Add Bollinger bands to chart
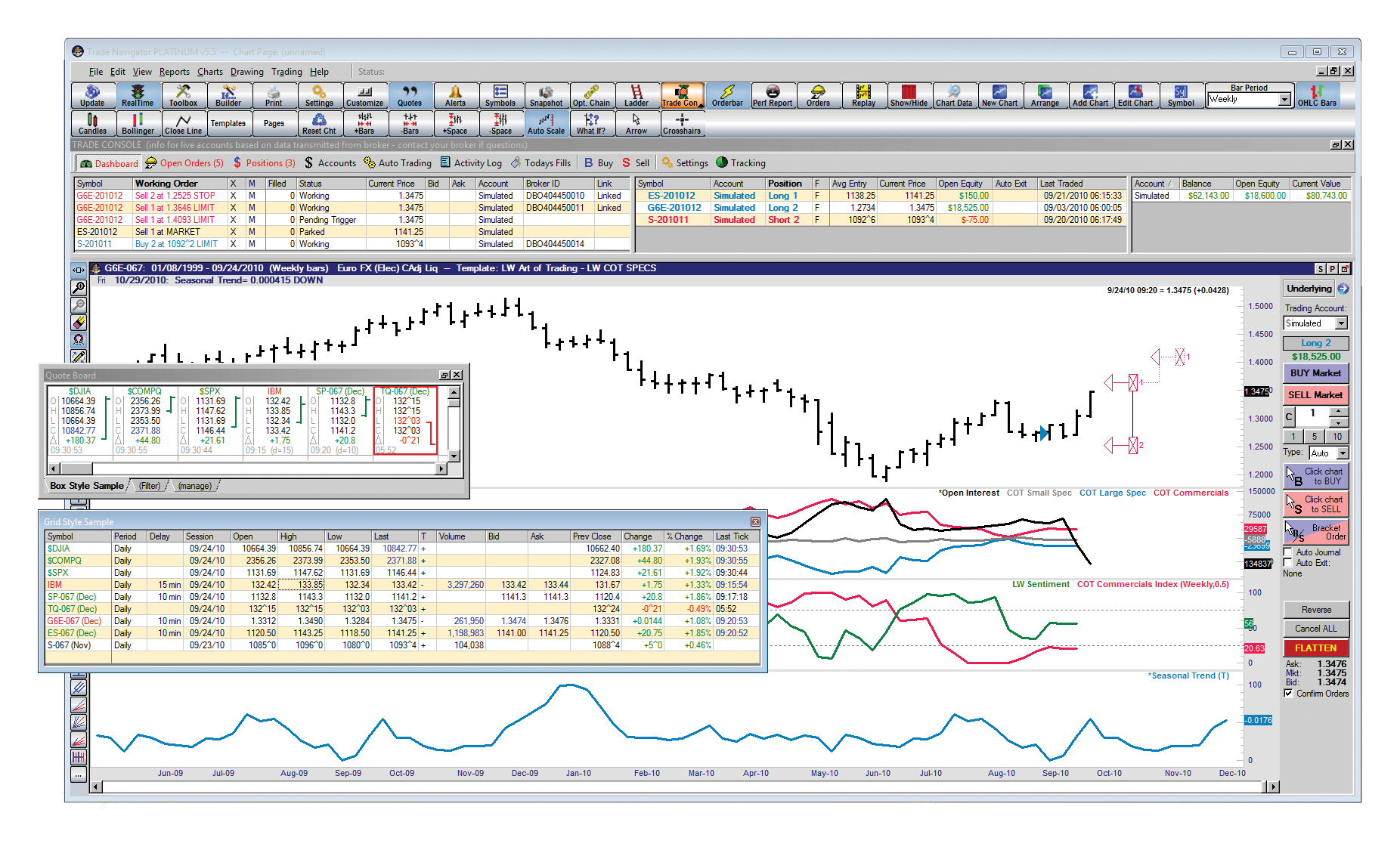1400x847 pixels. [138, 124]
